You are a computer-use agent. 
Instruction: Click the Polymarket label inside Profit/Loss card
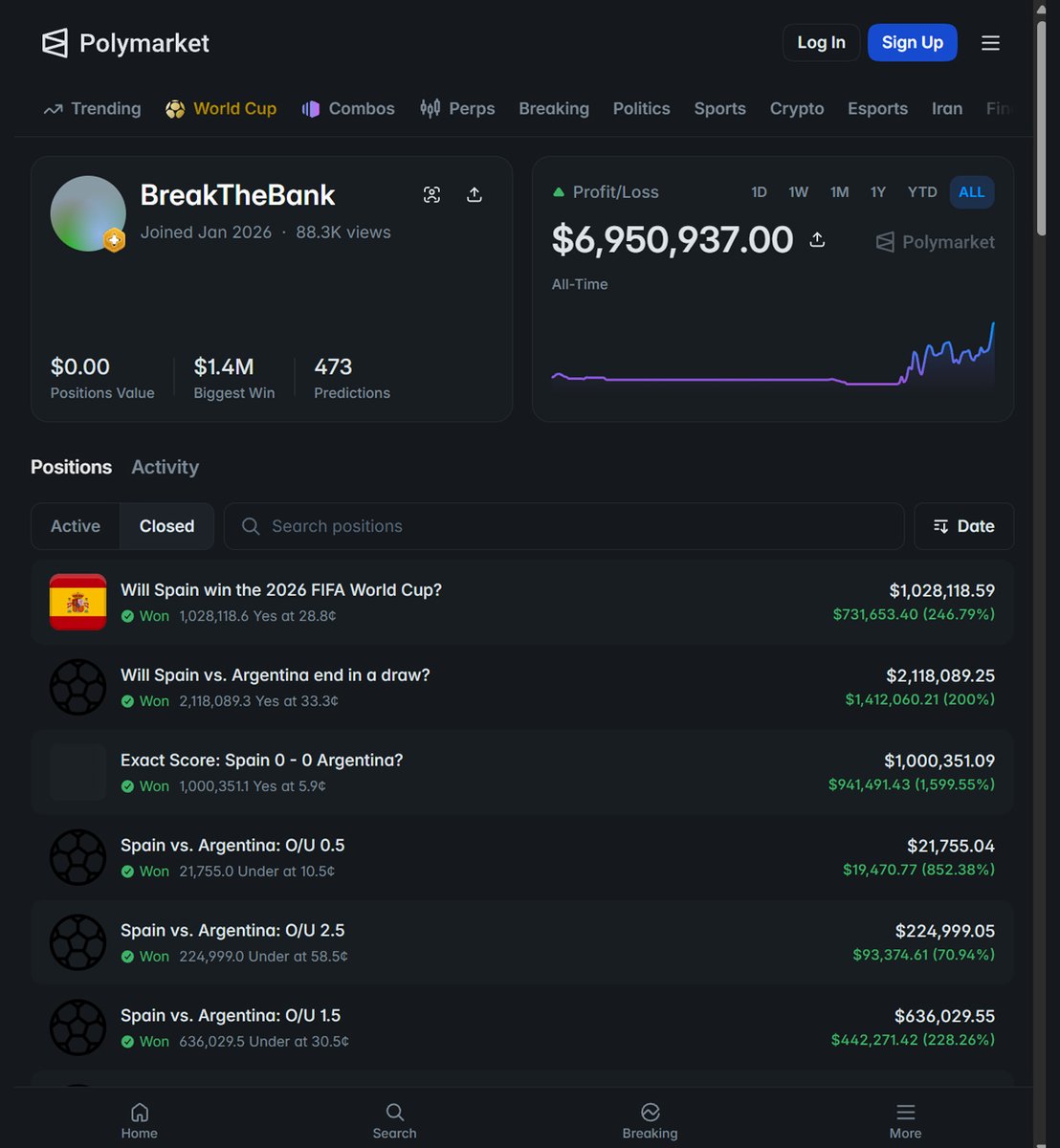(936, 242)
